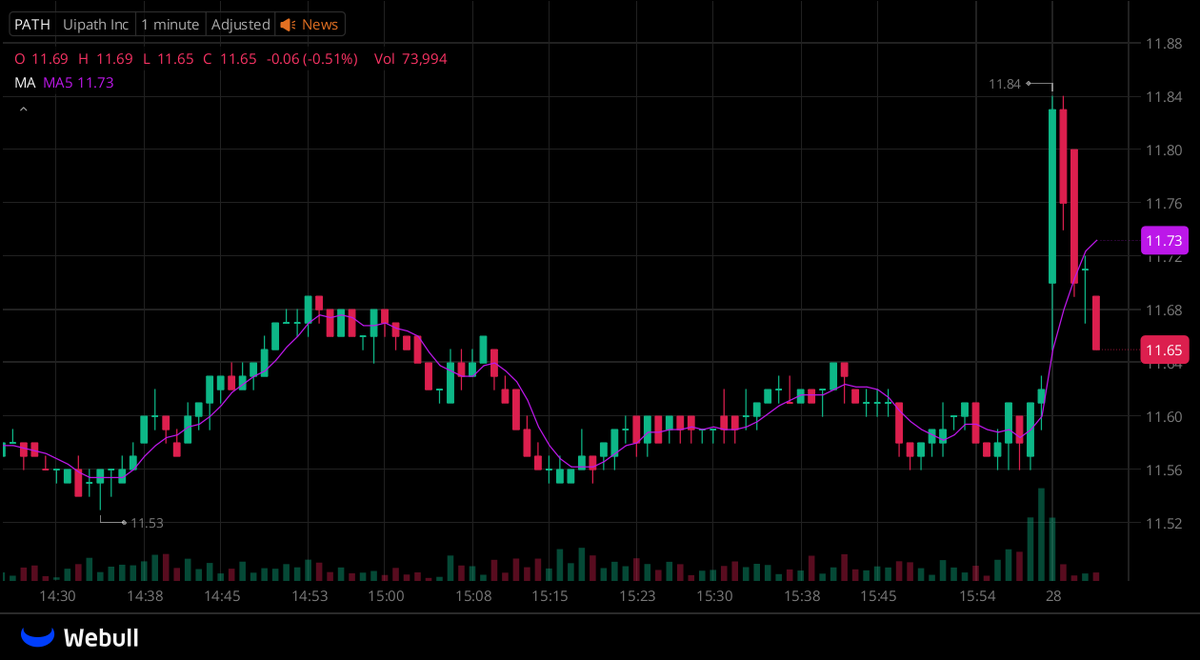Click the News megaphone icon
1200x660 pixels.
pyautogui.click(x=288, y=24)
